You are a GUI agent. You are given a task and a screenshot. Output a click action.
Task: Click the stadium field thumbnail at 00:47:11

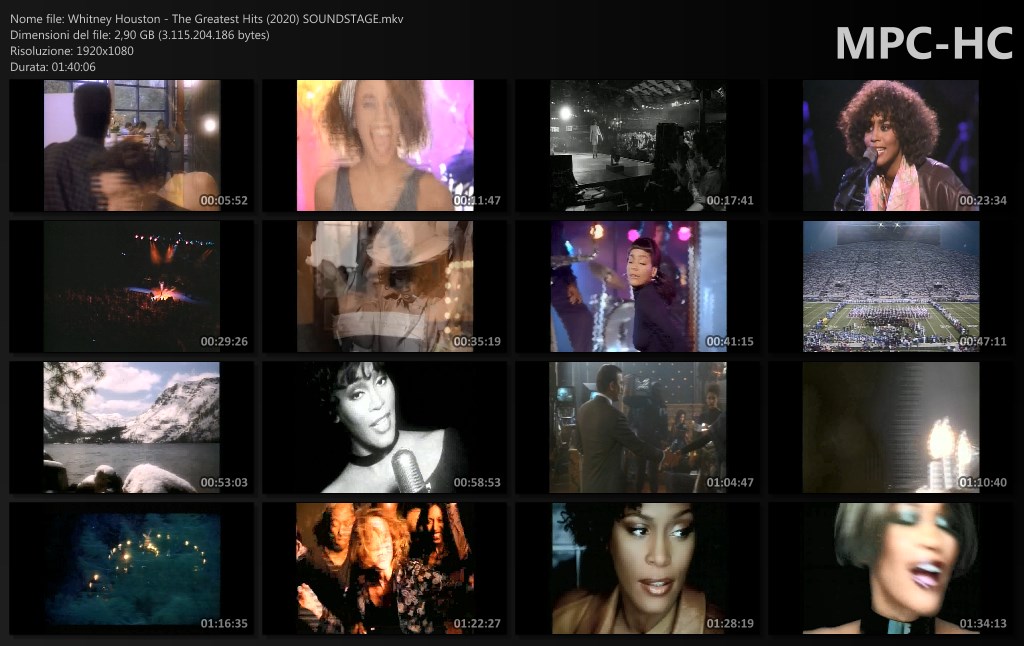point(890,286)
